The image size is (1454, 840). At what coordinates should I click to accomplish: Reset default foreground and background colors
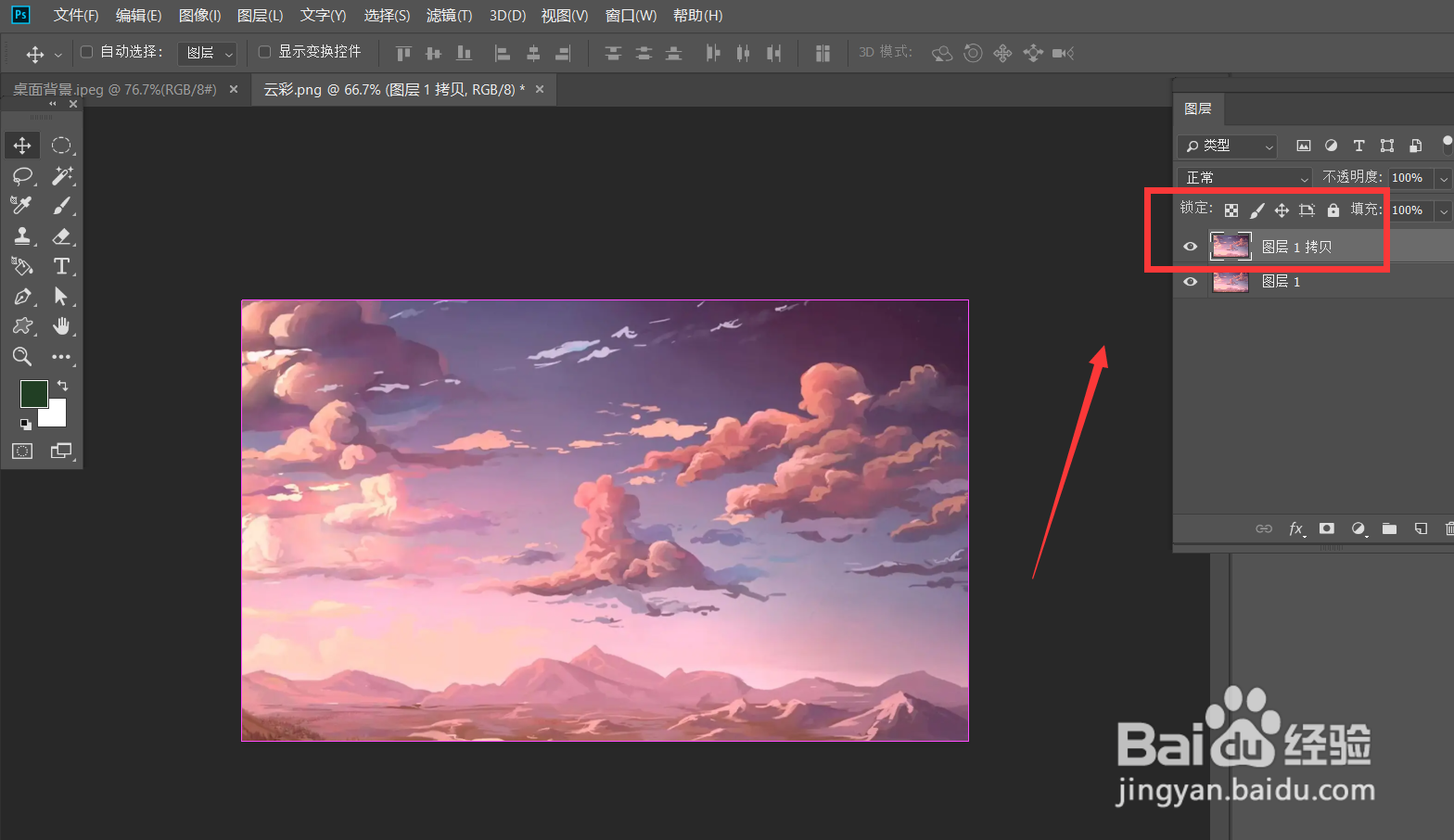(x=26, y=424)
